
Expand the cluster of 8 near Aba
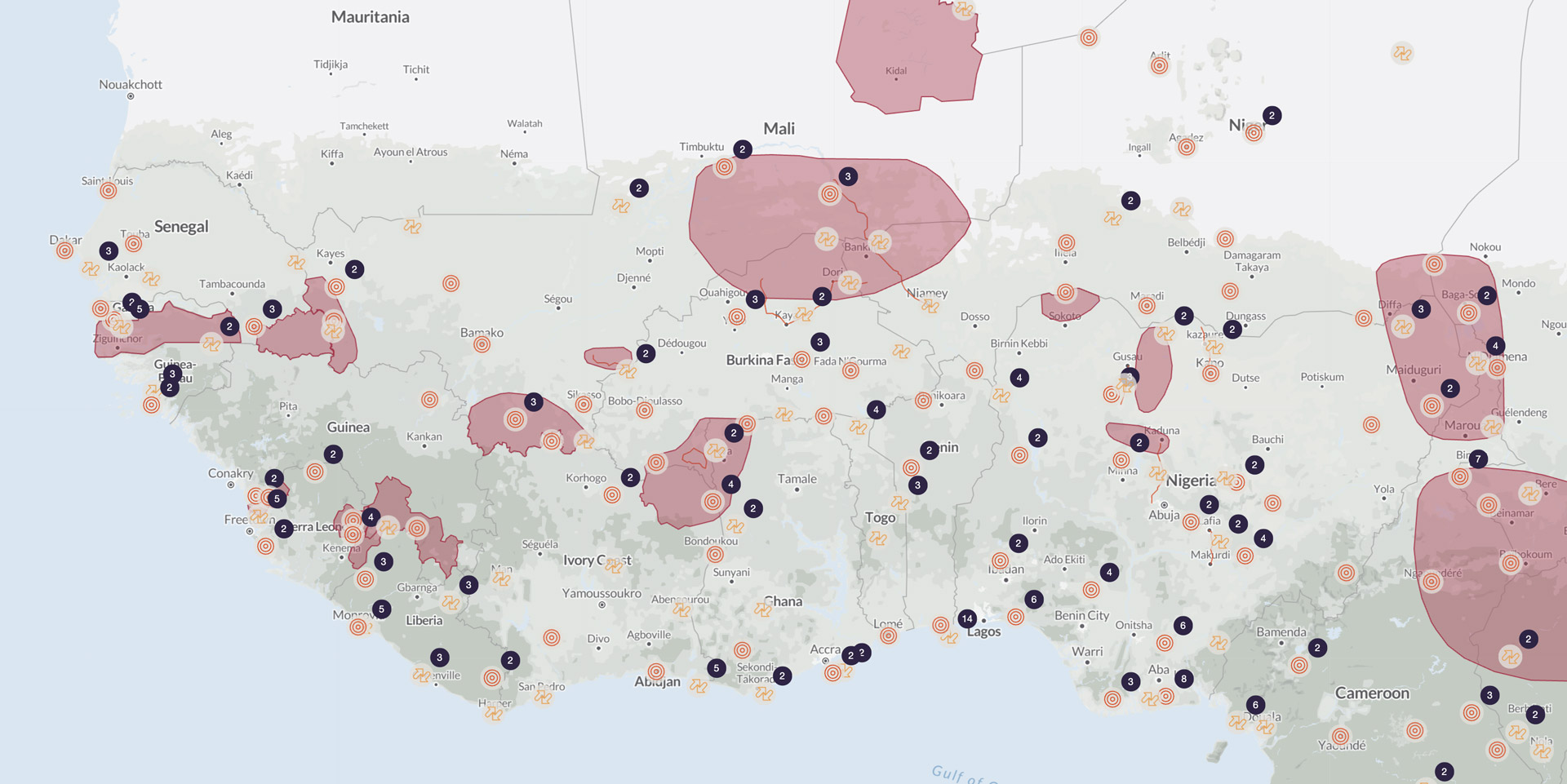coord(1184,678)
